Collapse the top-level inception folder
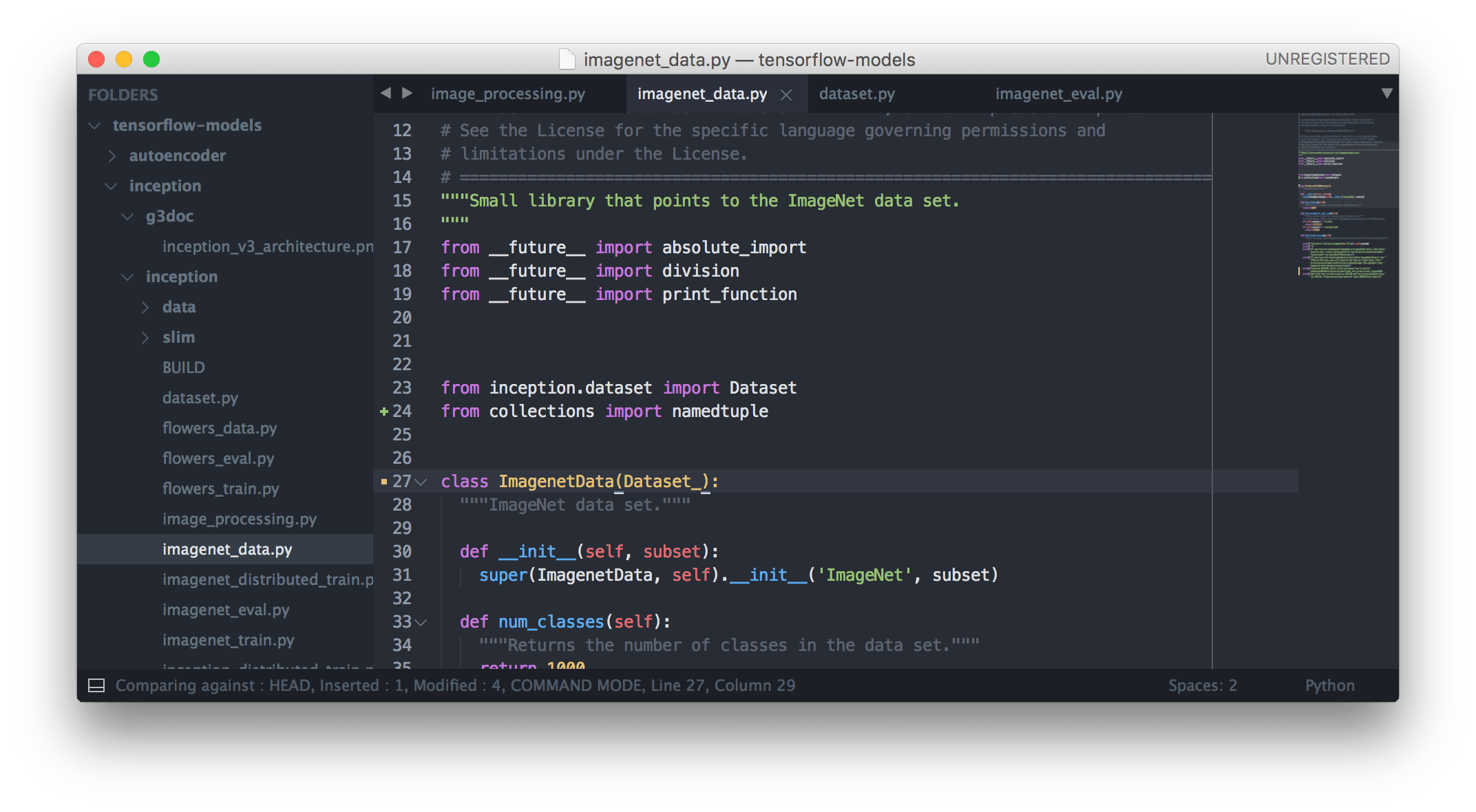The height and width of the screenshot is (812, 1476). (x=111, y=186)
